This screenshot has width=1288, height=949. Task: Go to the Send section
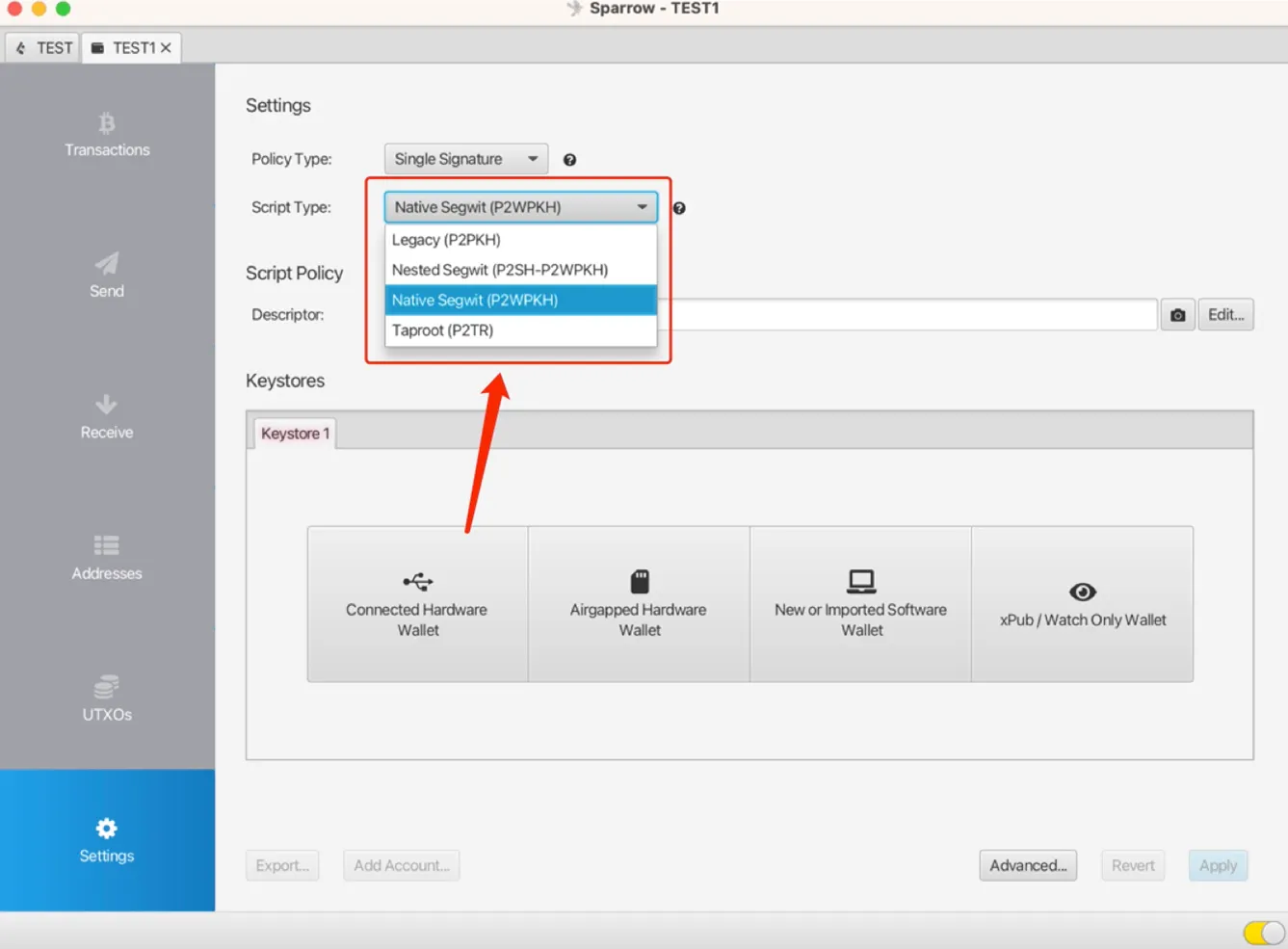107,276
